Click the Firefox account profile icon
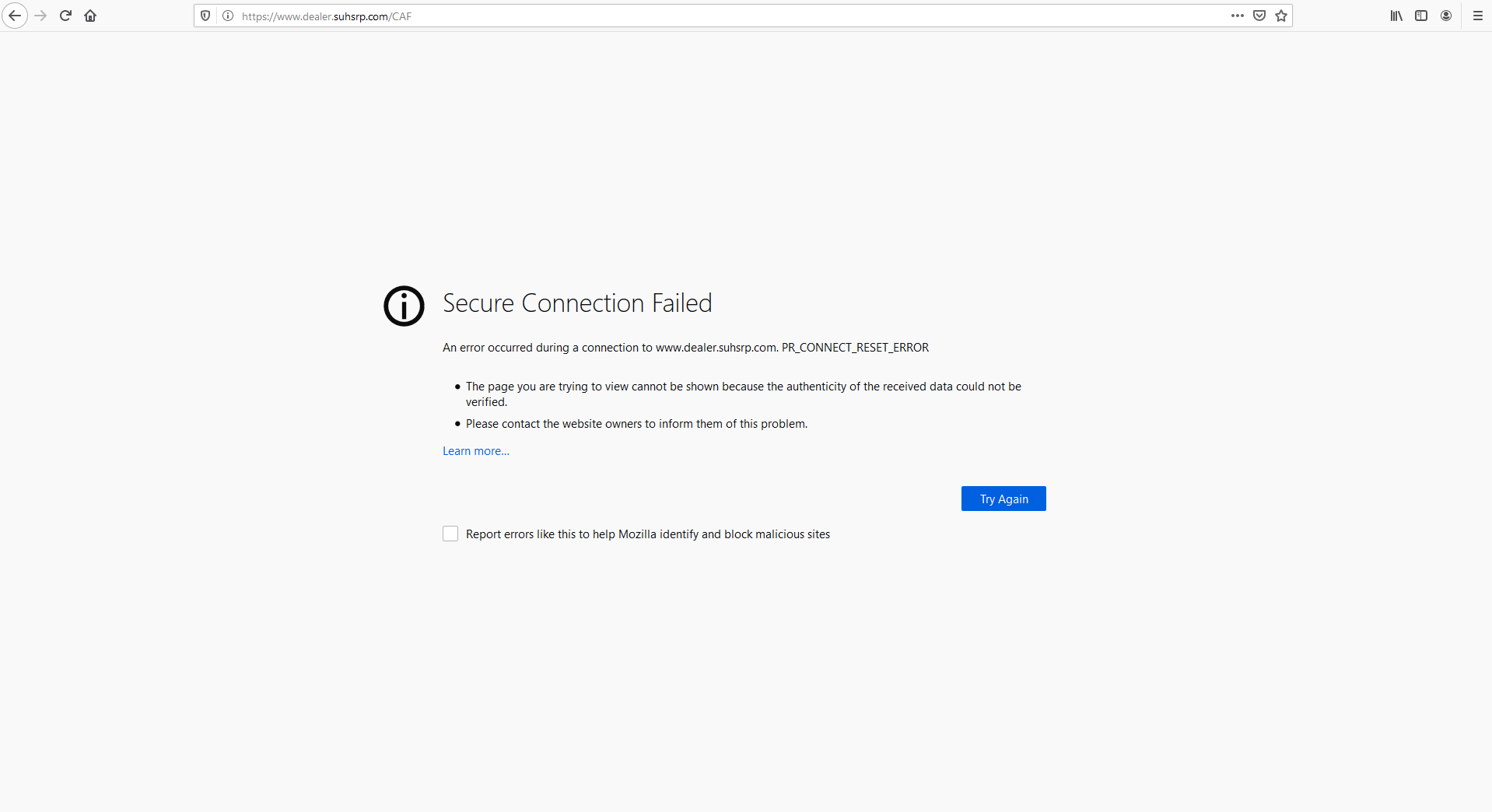The height and width of the screenshot is (812, 1492). tap(1446, 16)
